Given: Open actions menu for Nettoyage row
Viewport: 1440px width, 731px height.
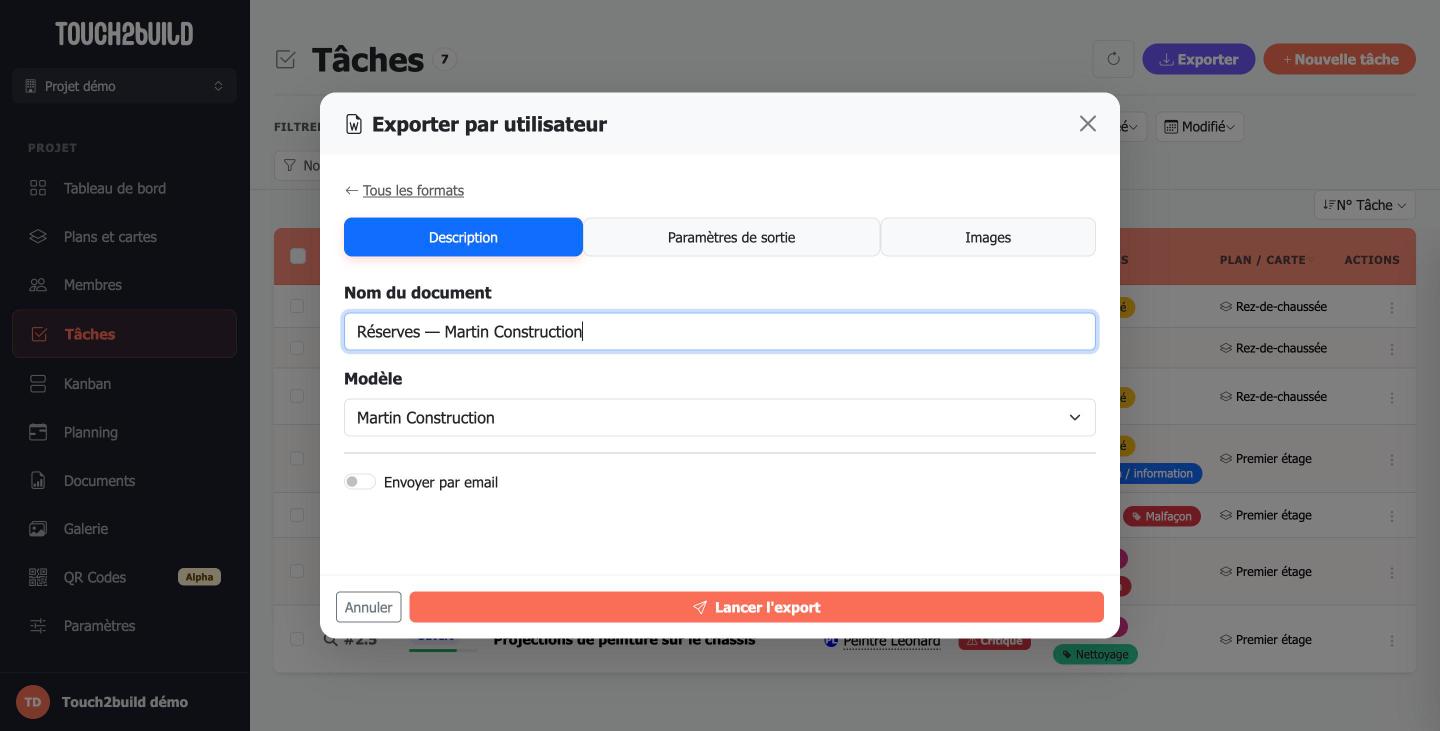Looking at the screenshot, I should click(1391, 640).
